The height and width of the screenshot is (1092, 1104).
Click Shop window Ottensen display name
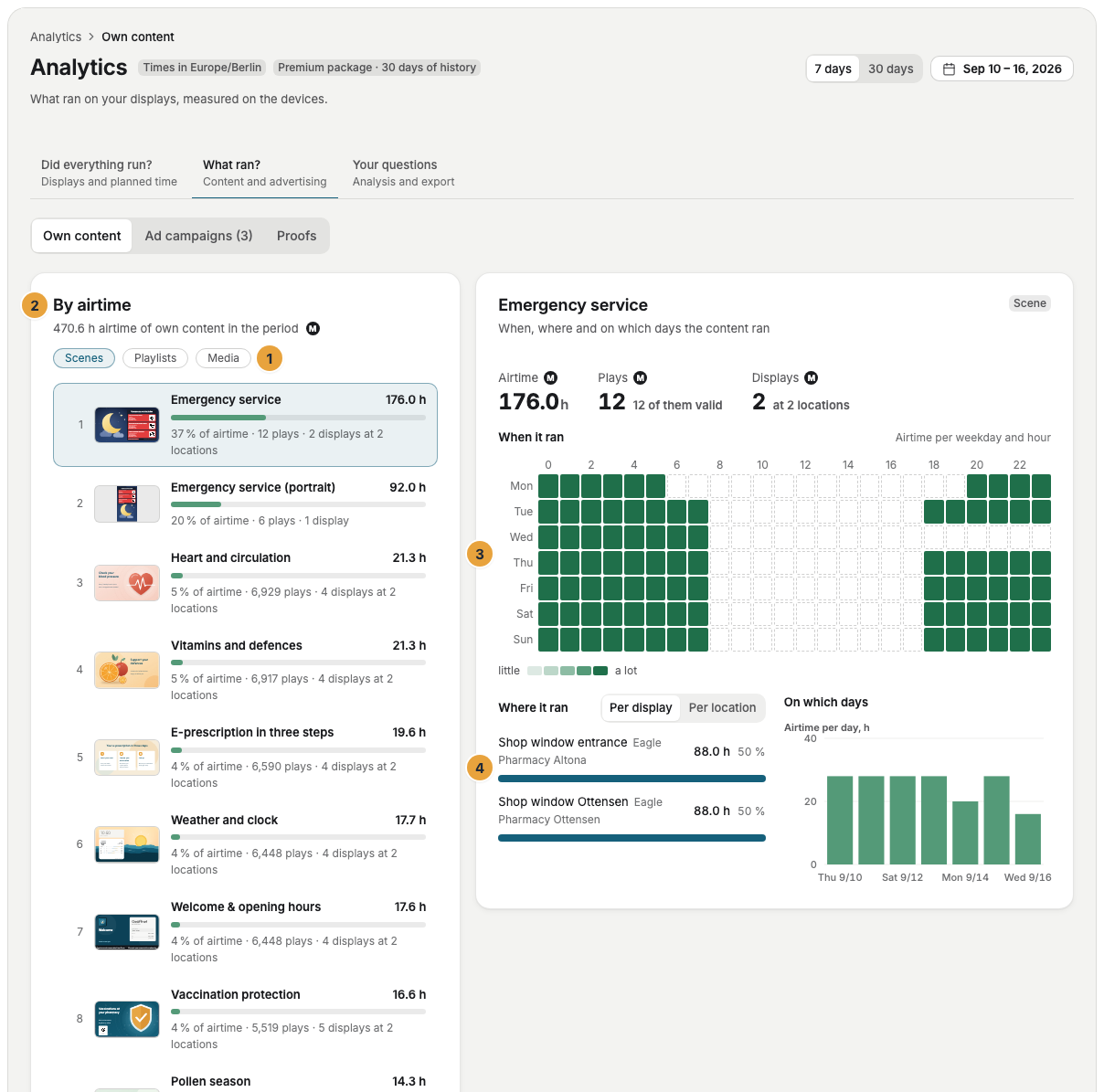(563, 802)
